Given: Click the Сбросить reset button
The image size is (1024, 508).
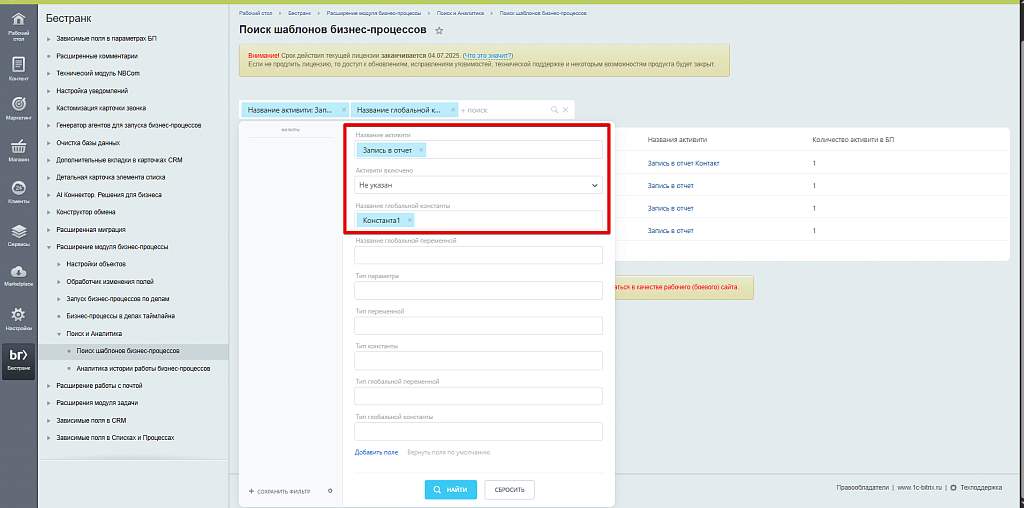Looking at the screenshot, I should point(509,489).
